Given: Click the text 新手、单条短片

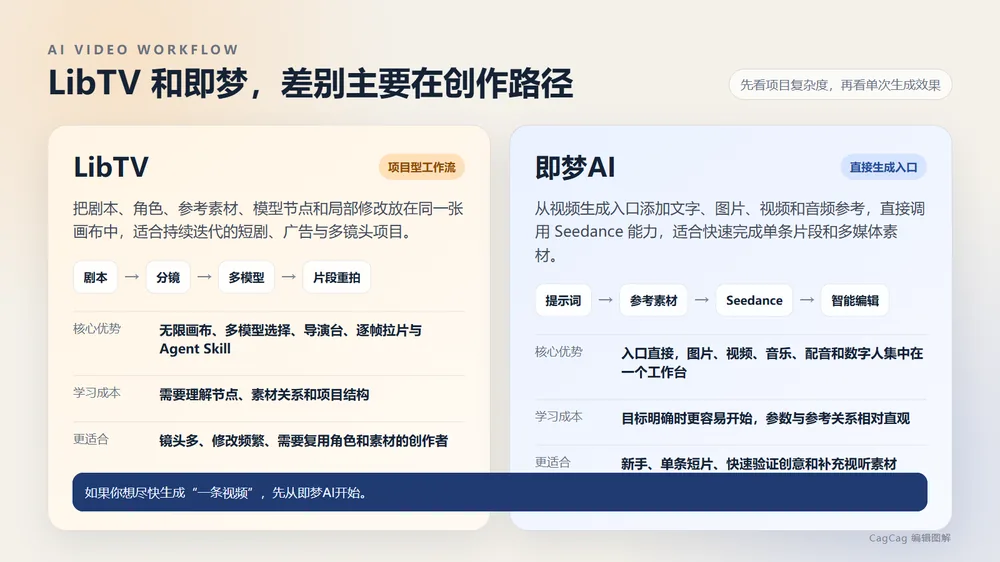Looking at the screenshot, I should (x=759, y=464).
